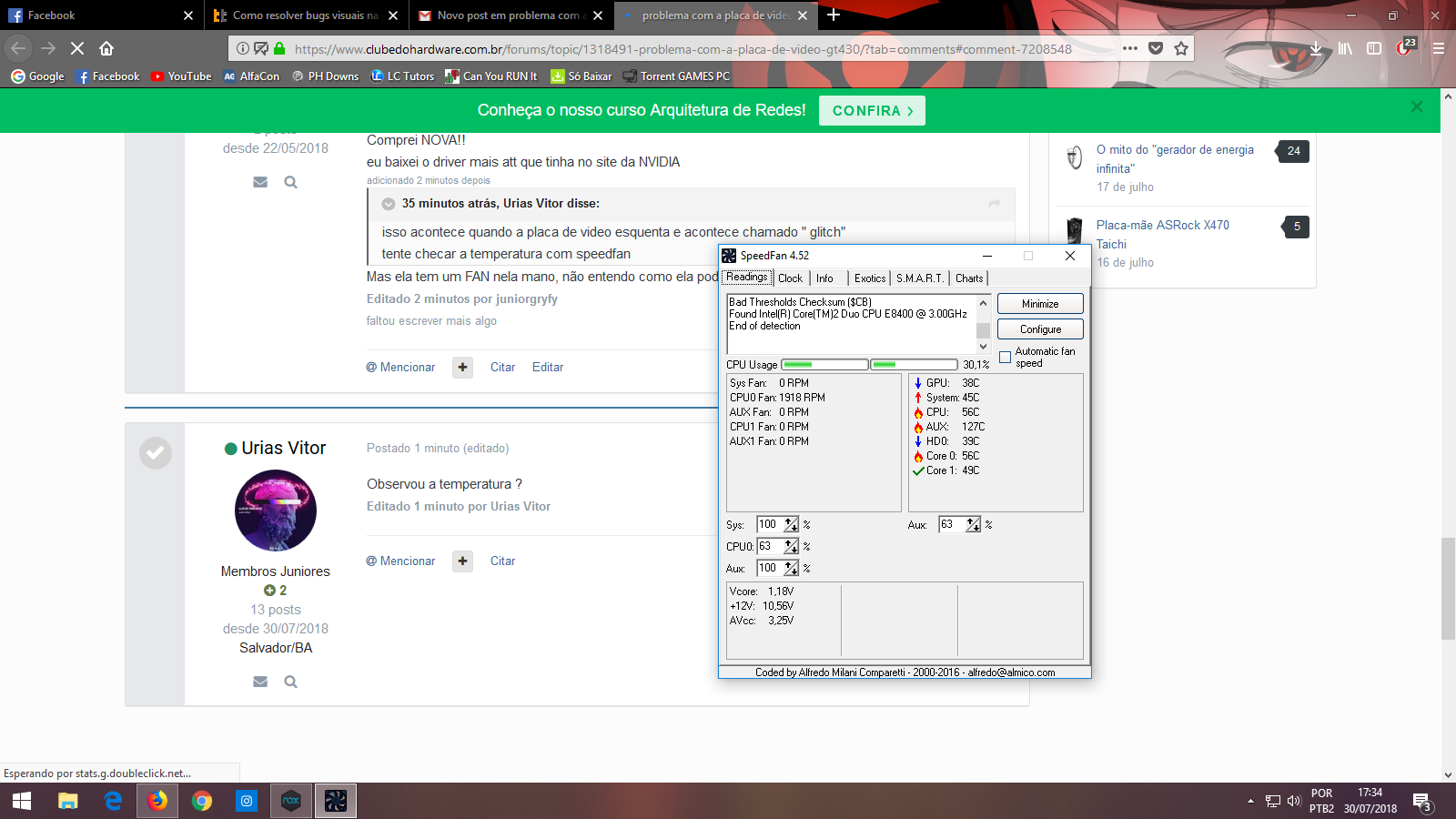Click the Firefox home icon
Screen dimensions: 1456x819
coord(106,48)
